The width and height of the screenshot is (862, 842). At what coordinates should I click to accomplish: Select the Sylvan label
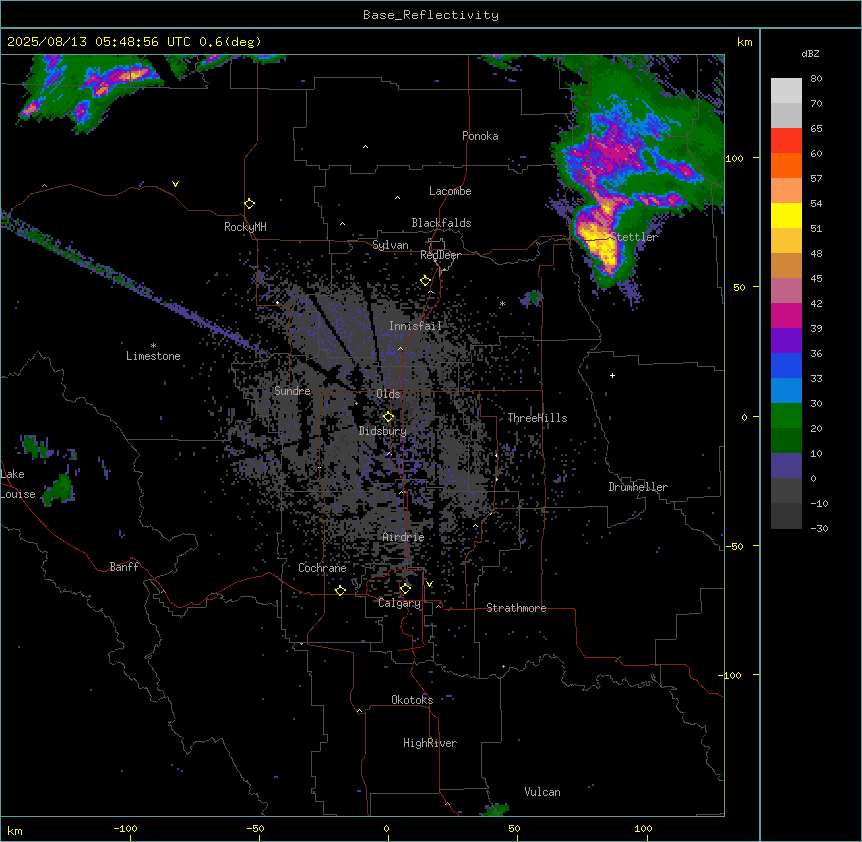pos(390,245)
